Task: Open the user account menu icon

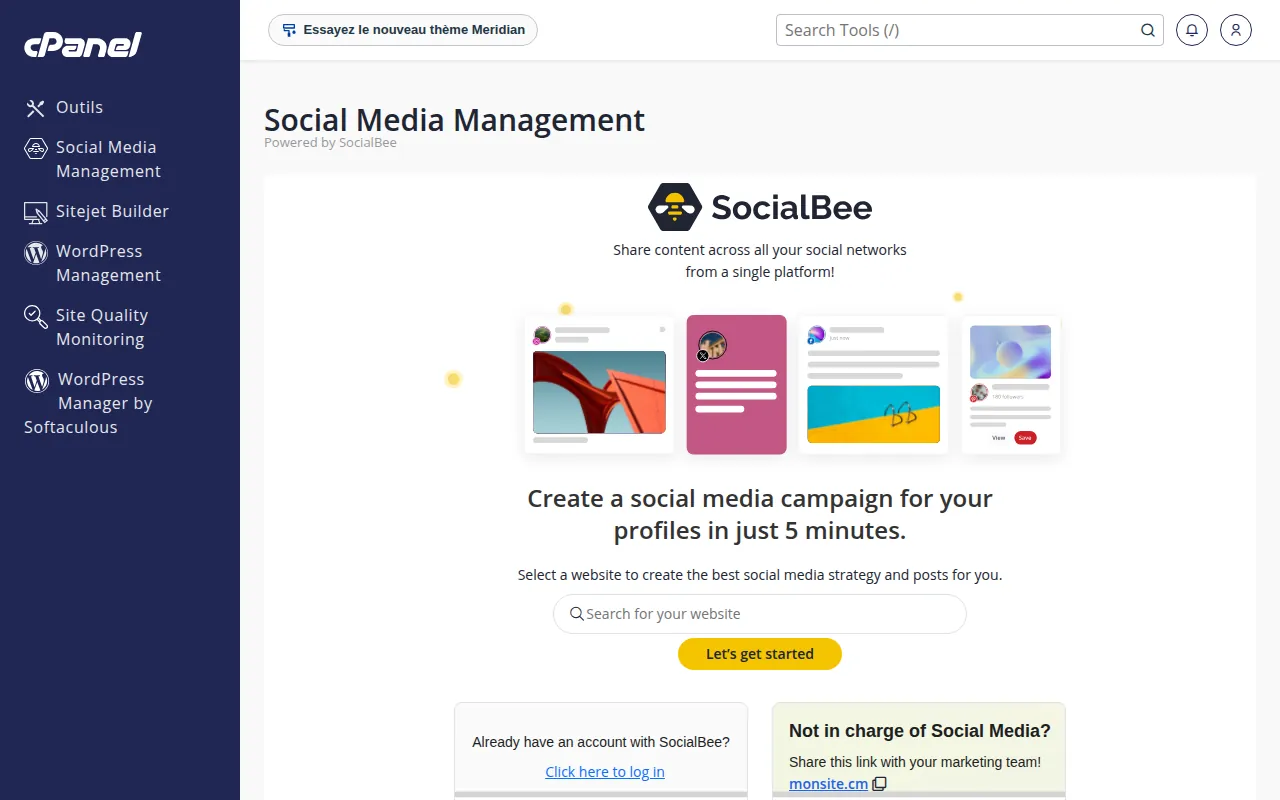Action: click(x=1236, y=30)
